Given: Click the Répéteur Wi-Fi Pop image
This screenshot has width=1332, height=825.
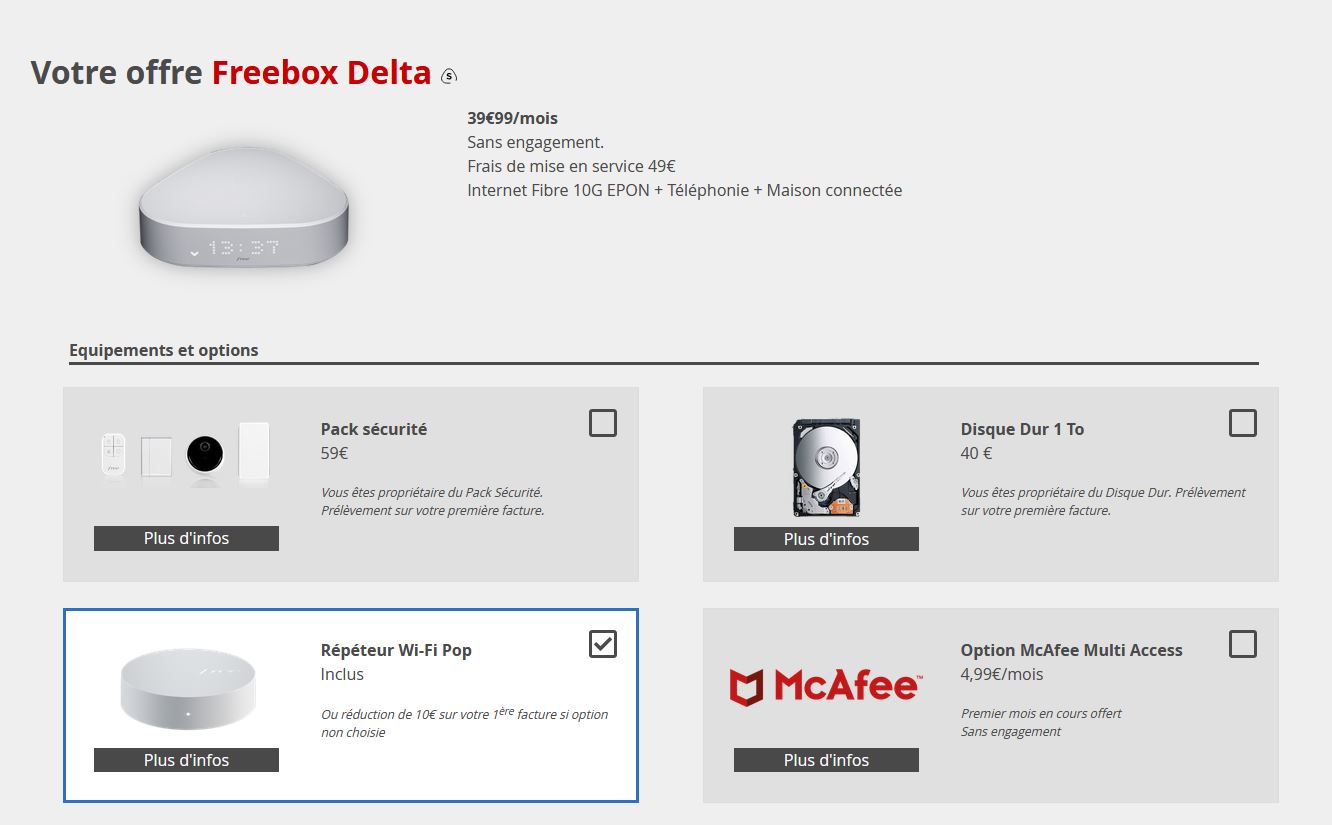Looking at the screenshot, I should pos(187,688).
